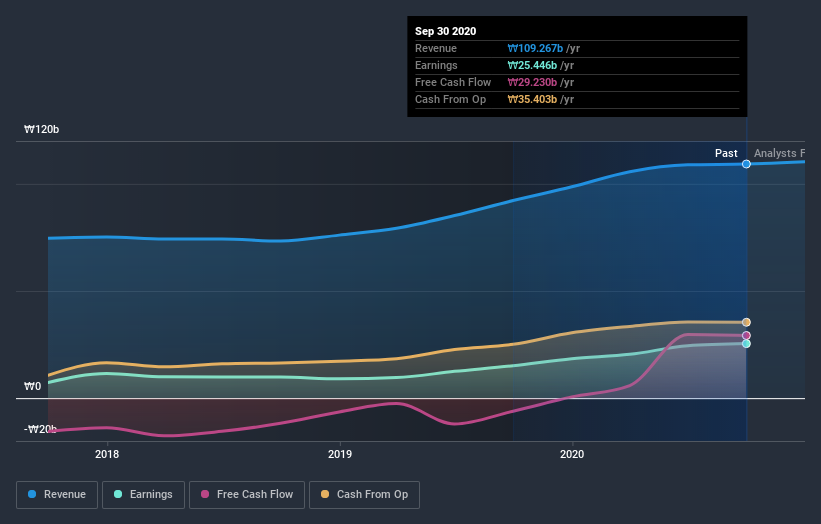Click the Sep 30 2020 tooltip date

[x=446, y=31]
